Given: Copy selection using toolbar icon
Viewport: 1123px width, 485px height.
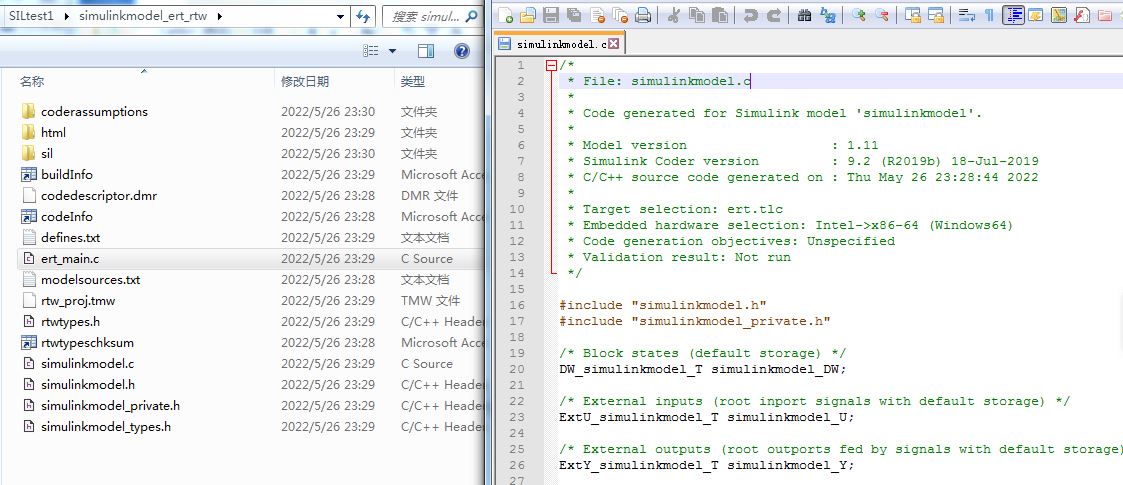Looking at the screenshot, I should (697, 14).
